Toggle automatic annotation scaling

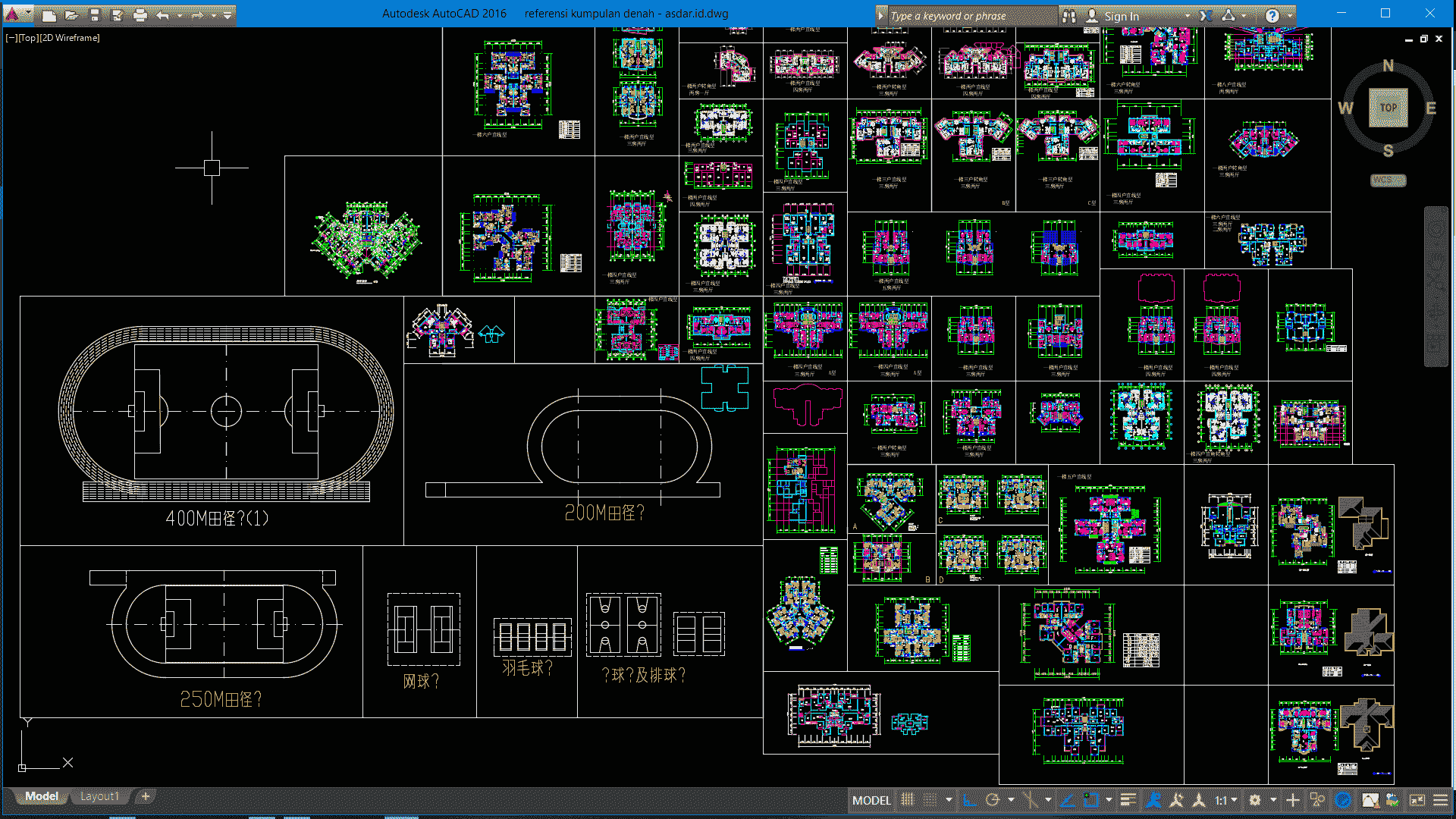tap(1176, 800)
